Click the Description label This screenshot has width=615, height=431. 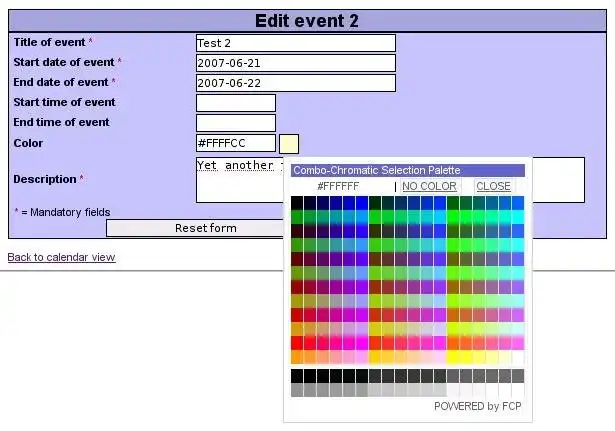tap(45, 179)
